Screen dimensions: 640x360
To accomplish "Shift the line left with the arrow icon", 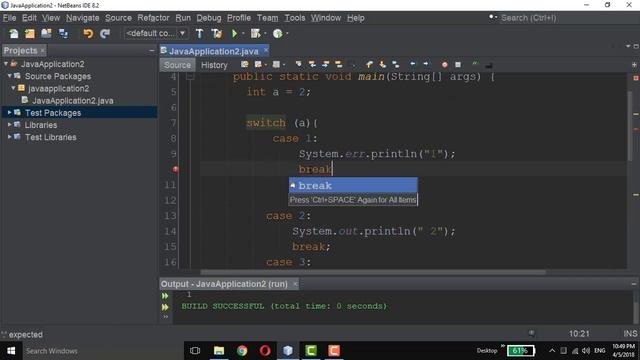I will coord(413,64).
